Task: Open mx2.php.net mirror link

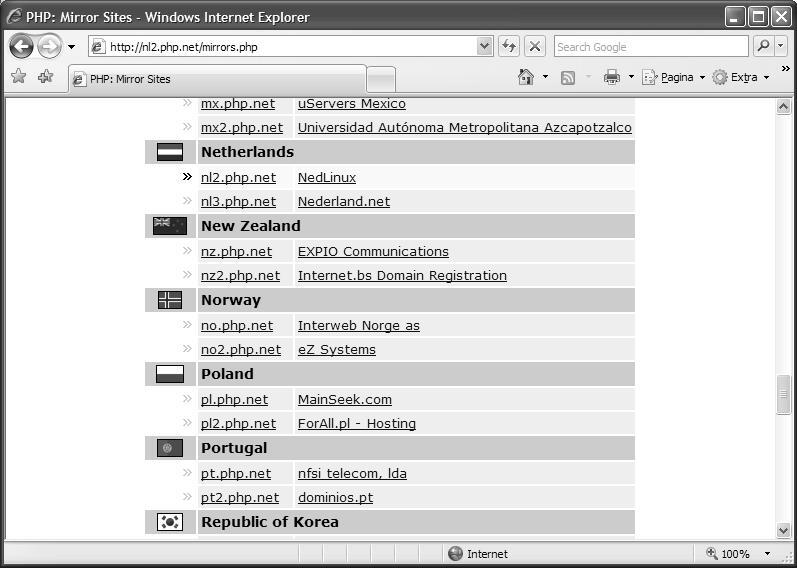Action: pos(242,128)
